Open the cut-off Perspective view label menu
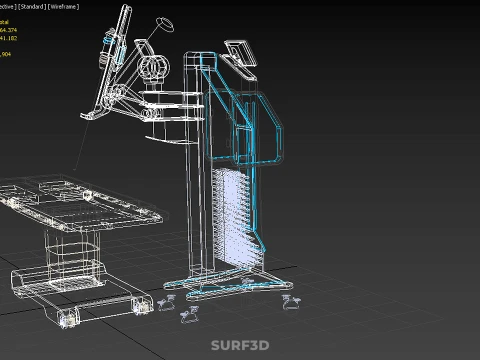This screenshot has height=360, width=480. tap(8, 7)
